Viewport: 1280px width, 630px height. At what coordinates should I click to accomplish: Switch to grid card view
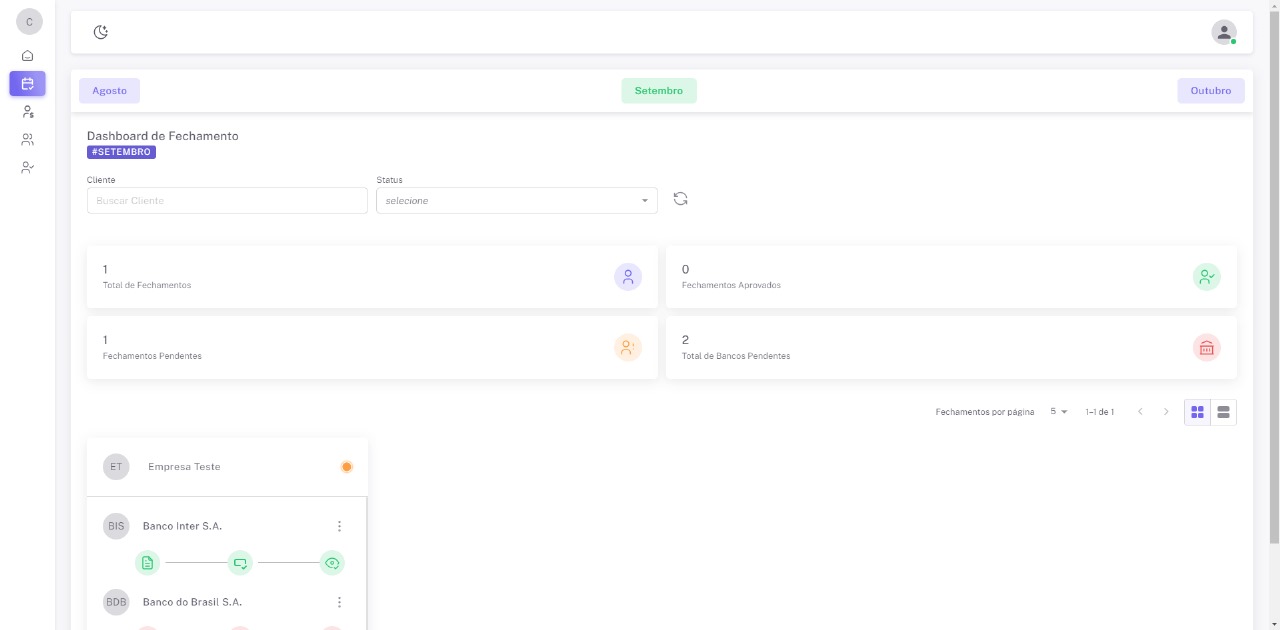[1197, 412]
